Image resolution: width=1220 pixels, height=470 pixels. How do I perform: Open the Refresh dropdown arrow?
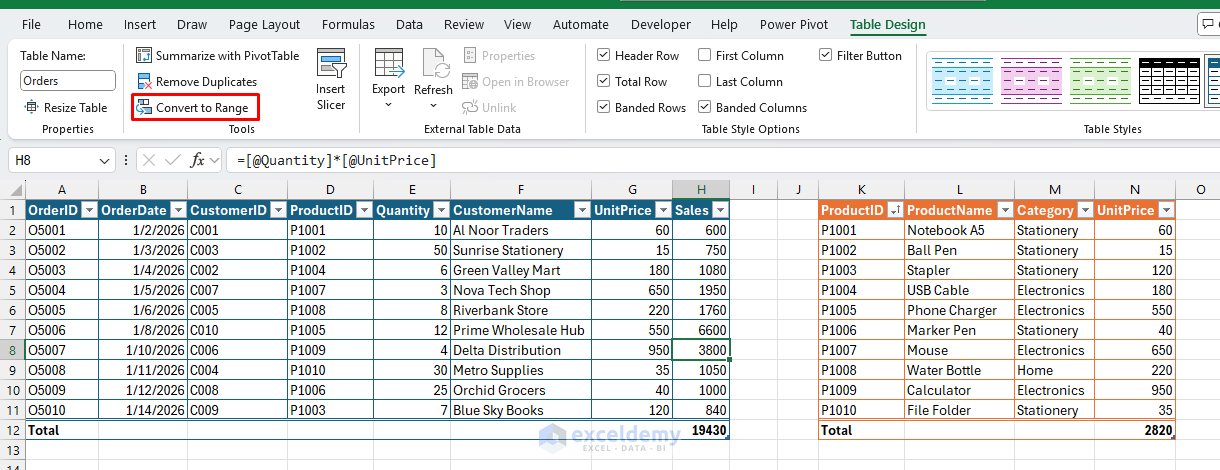pyautogui.click(x=433, y=104)
